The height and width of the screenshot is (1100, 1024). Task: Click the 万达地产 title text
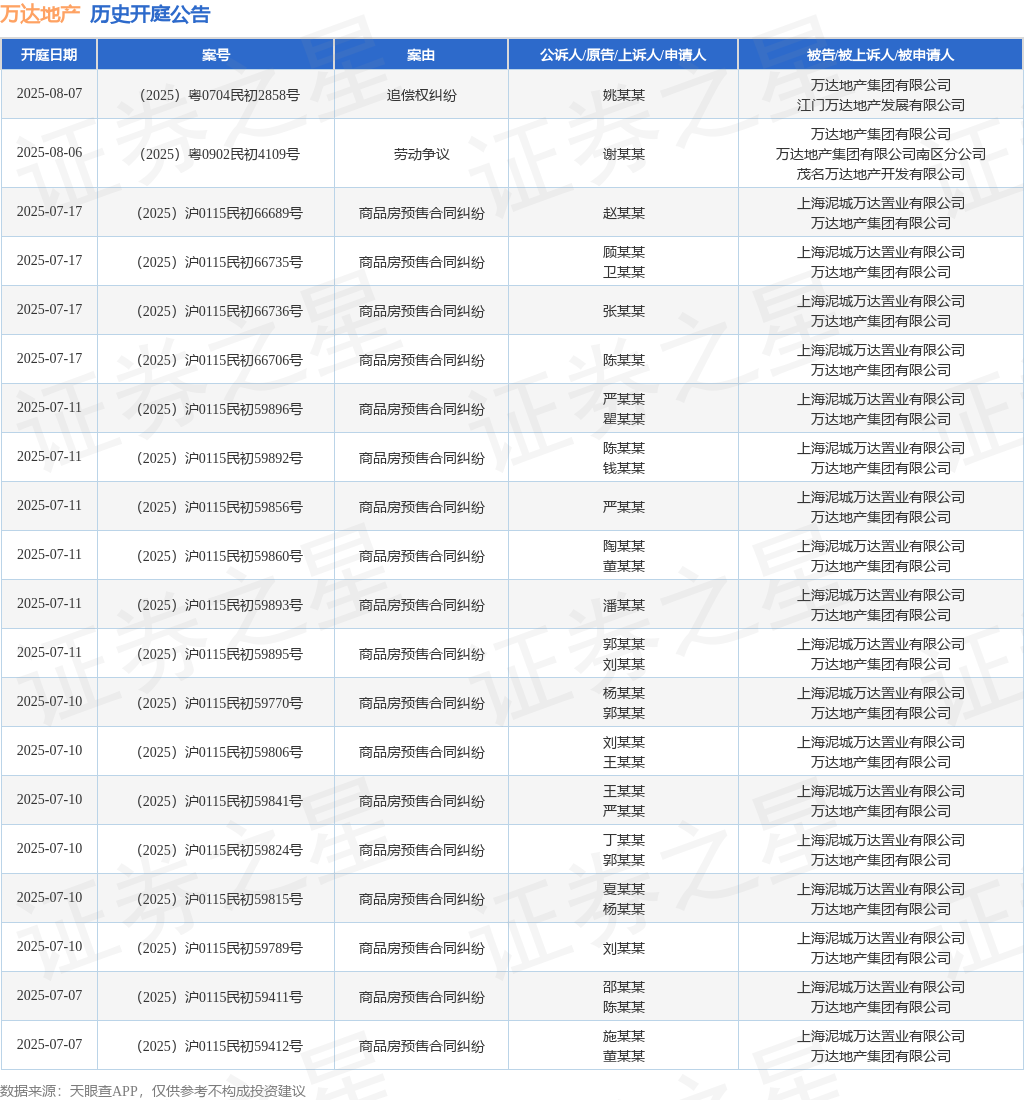[x=40, y=14]
